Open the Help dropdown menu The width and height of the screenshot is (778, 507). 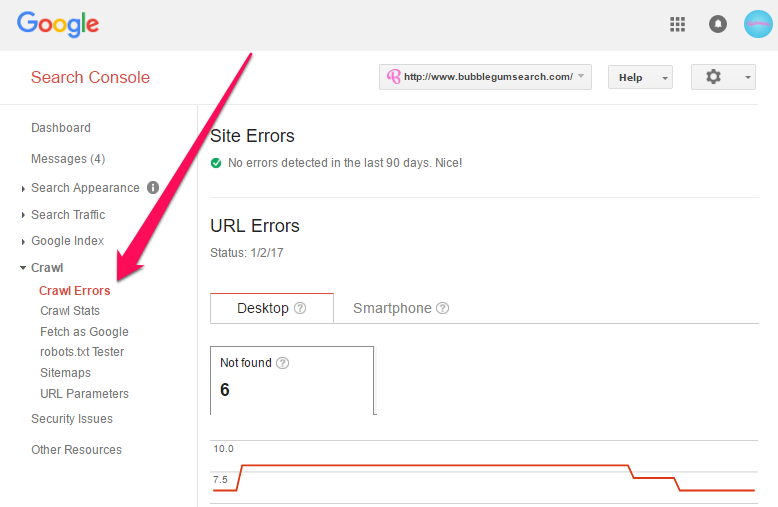click(x=640, y=77)
